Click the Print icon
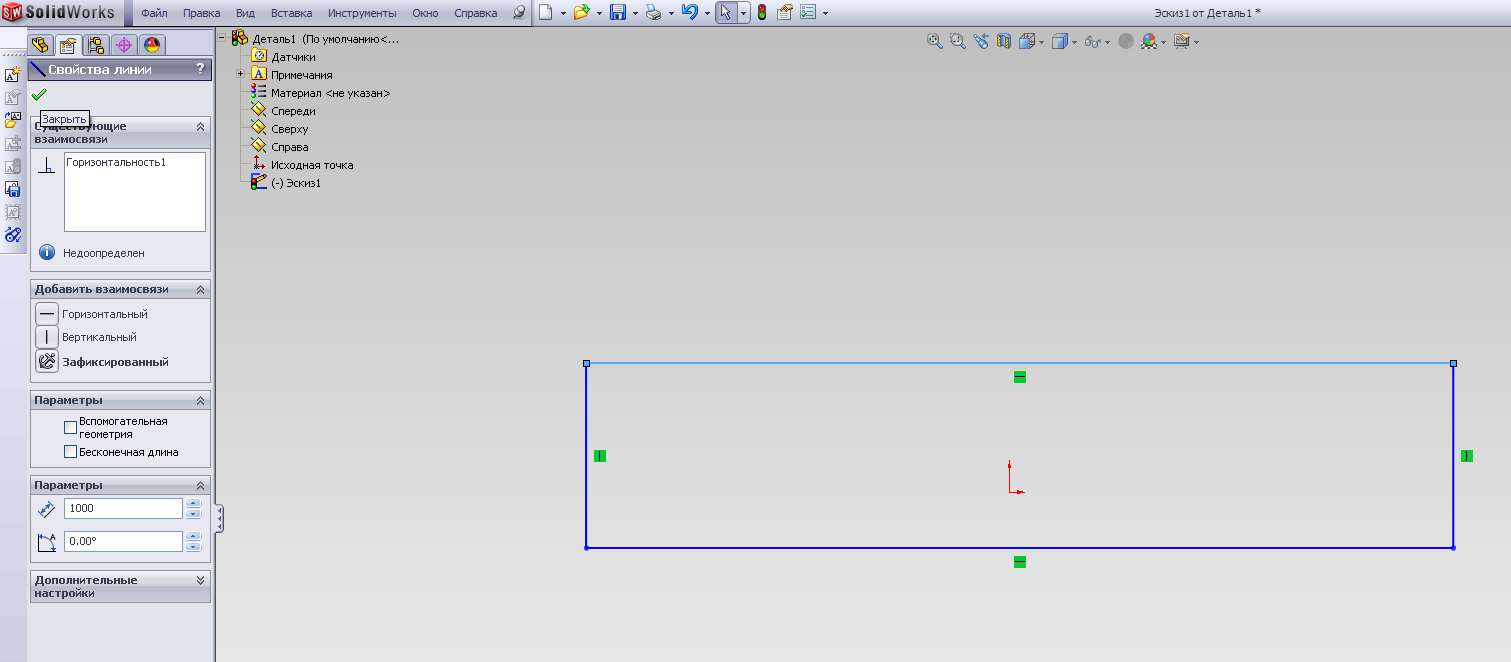Viewport: 1511px width, 662px height. [653, 13]
